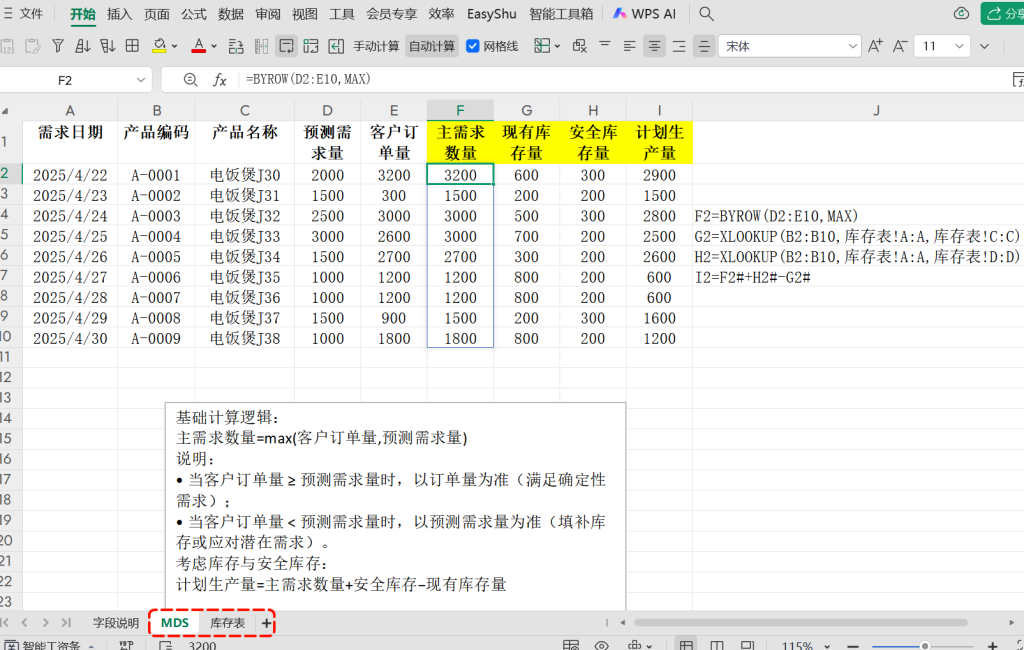Select cell containing 电饭煲J34
1024x650 pixels.
point(245,257)
